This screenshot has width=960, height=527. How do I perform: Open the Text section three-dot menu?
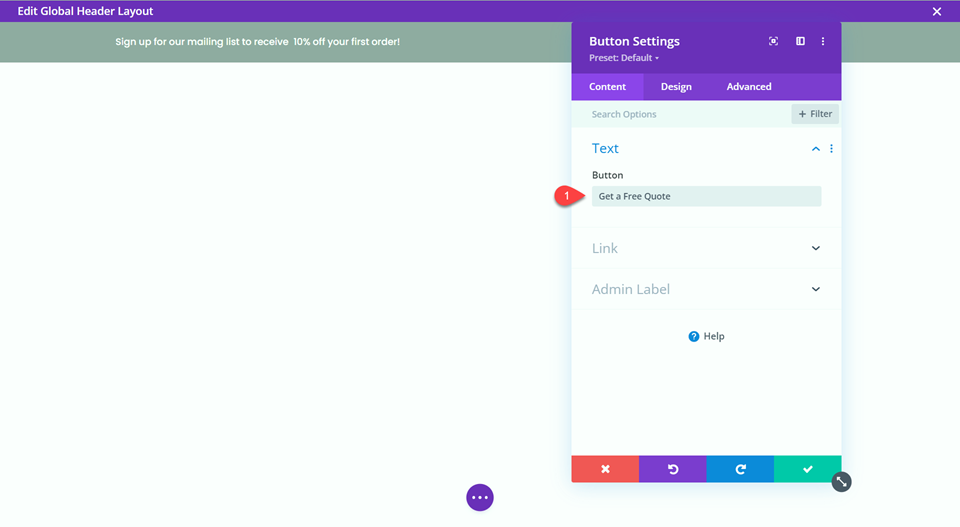click(831, 149)
